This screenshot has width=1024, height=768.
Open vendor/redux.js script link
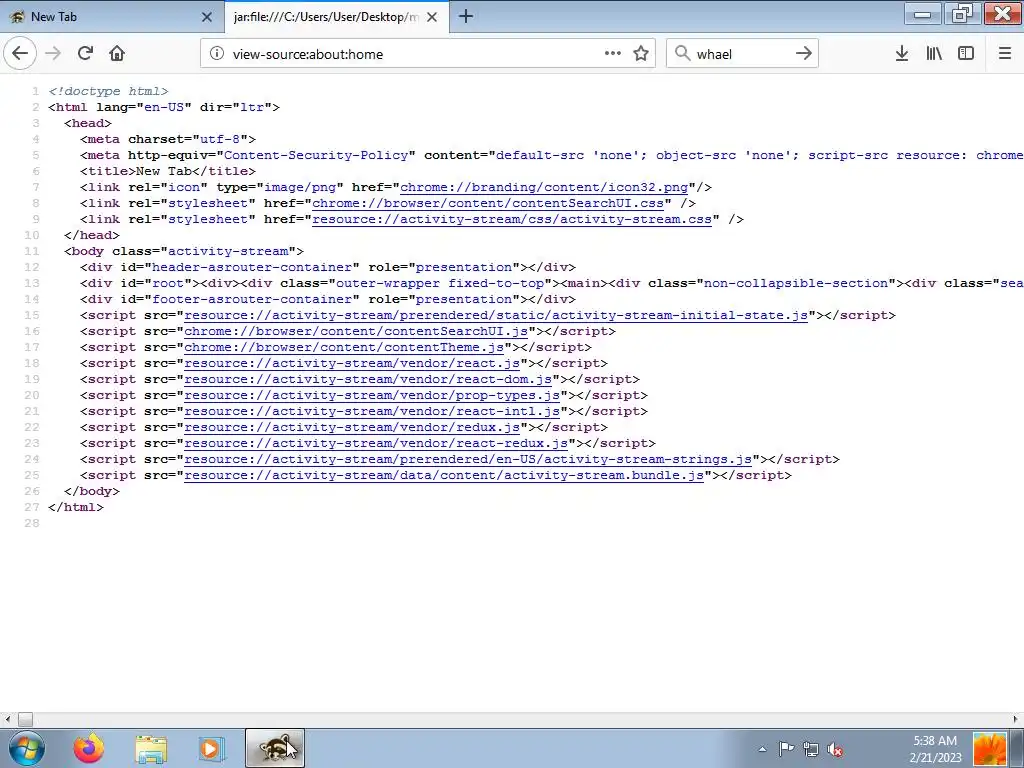pos(352,427)
